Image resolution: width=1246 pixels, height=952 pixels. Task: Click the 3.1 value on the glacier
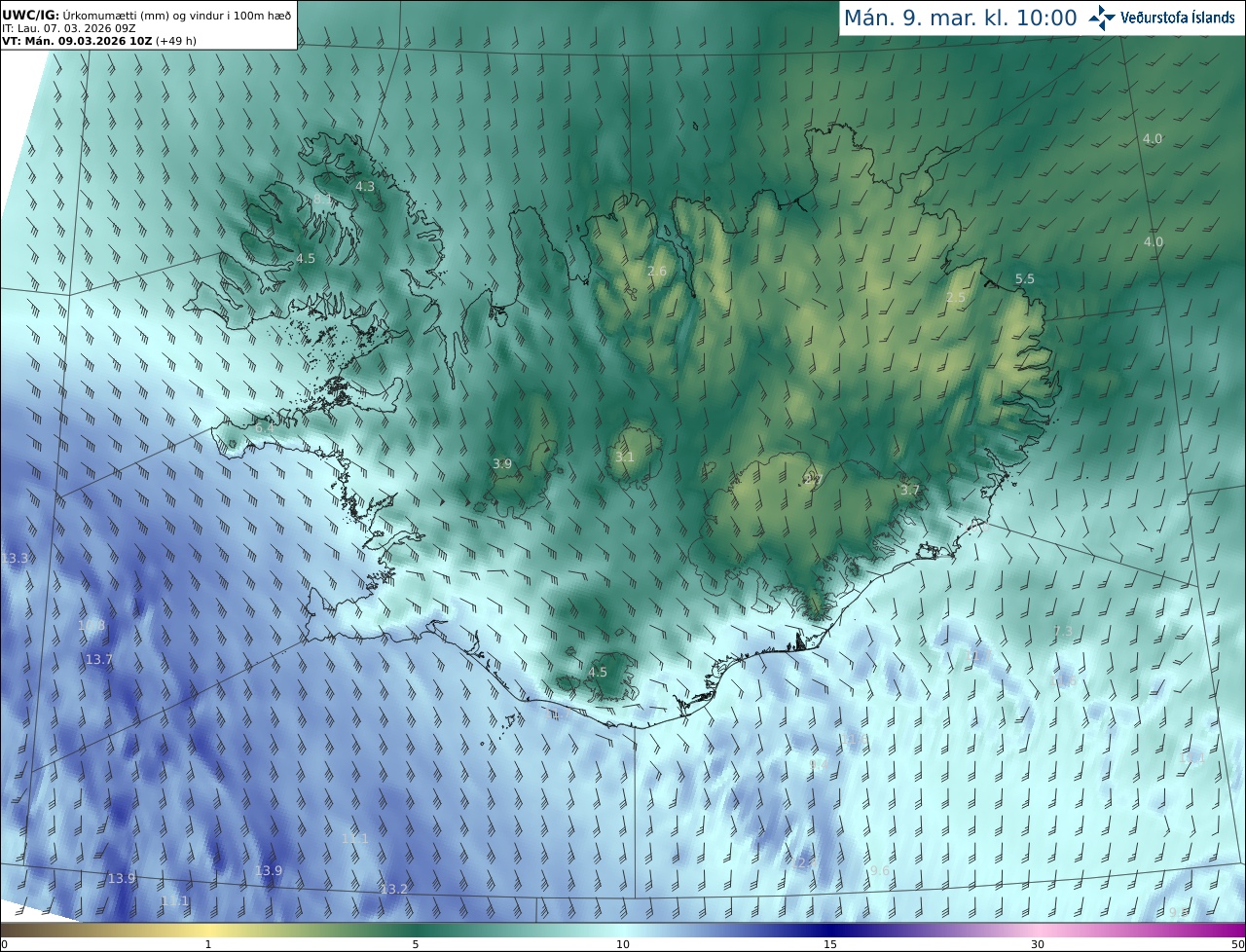625,457
